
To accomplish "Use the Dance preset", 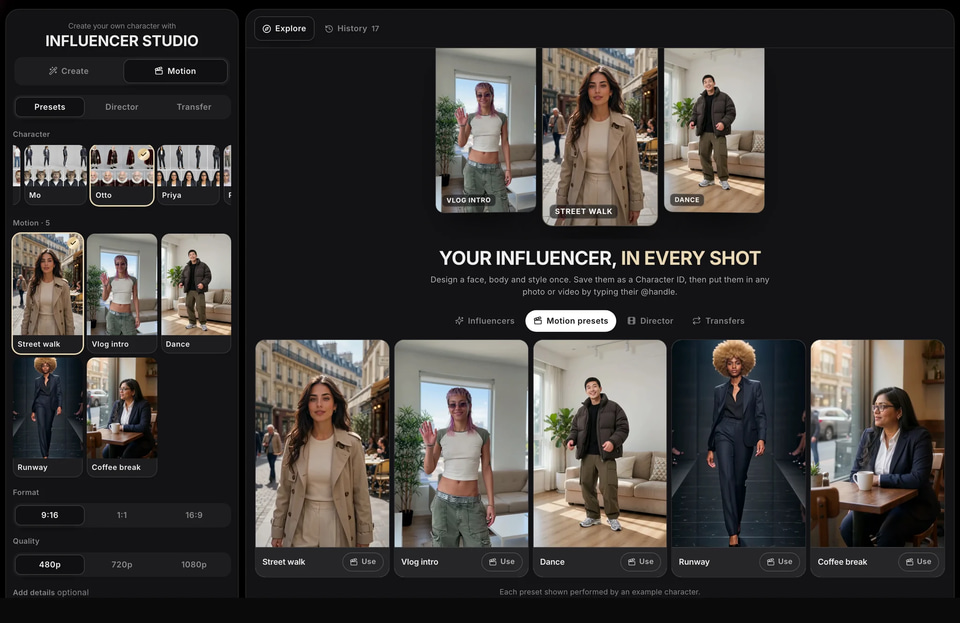I will 641,562.
